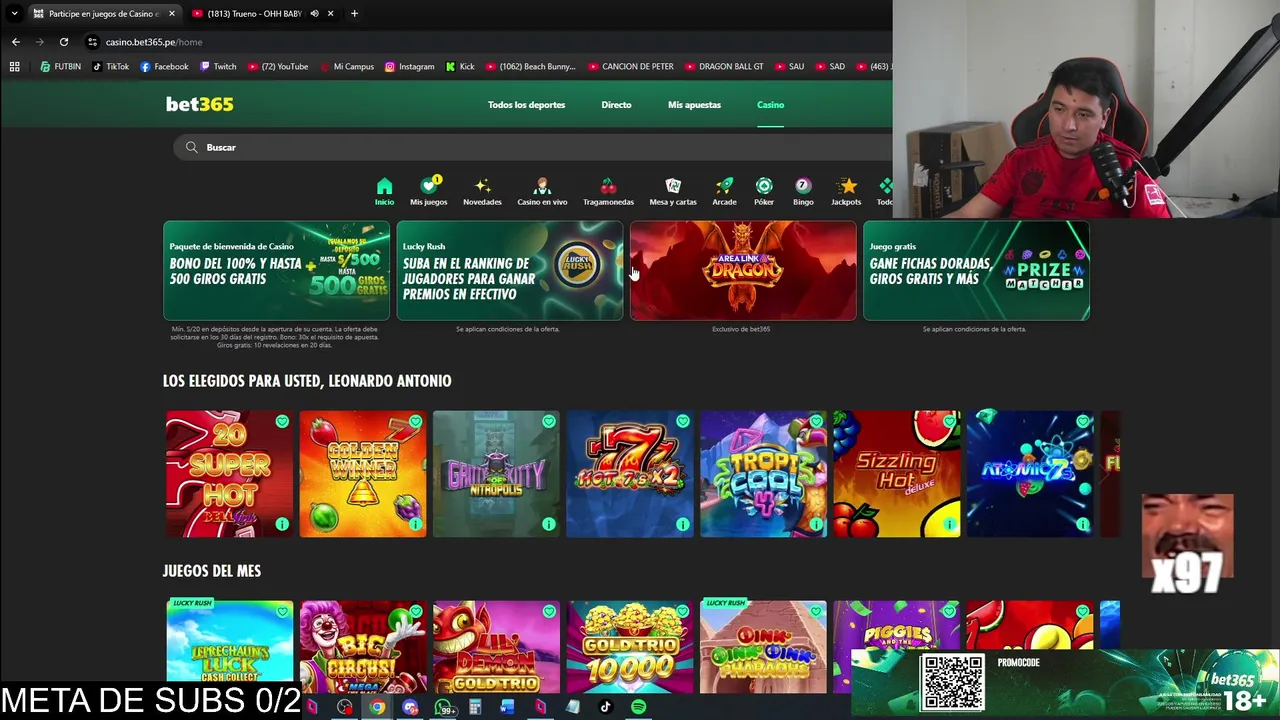Favorite the Leprechaun's Luck game

[282, 612]
